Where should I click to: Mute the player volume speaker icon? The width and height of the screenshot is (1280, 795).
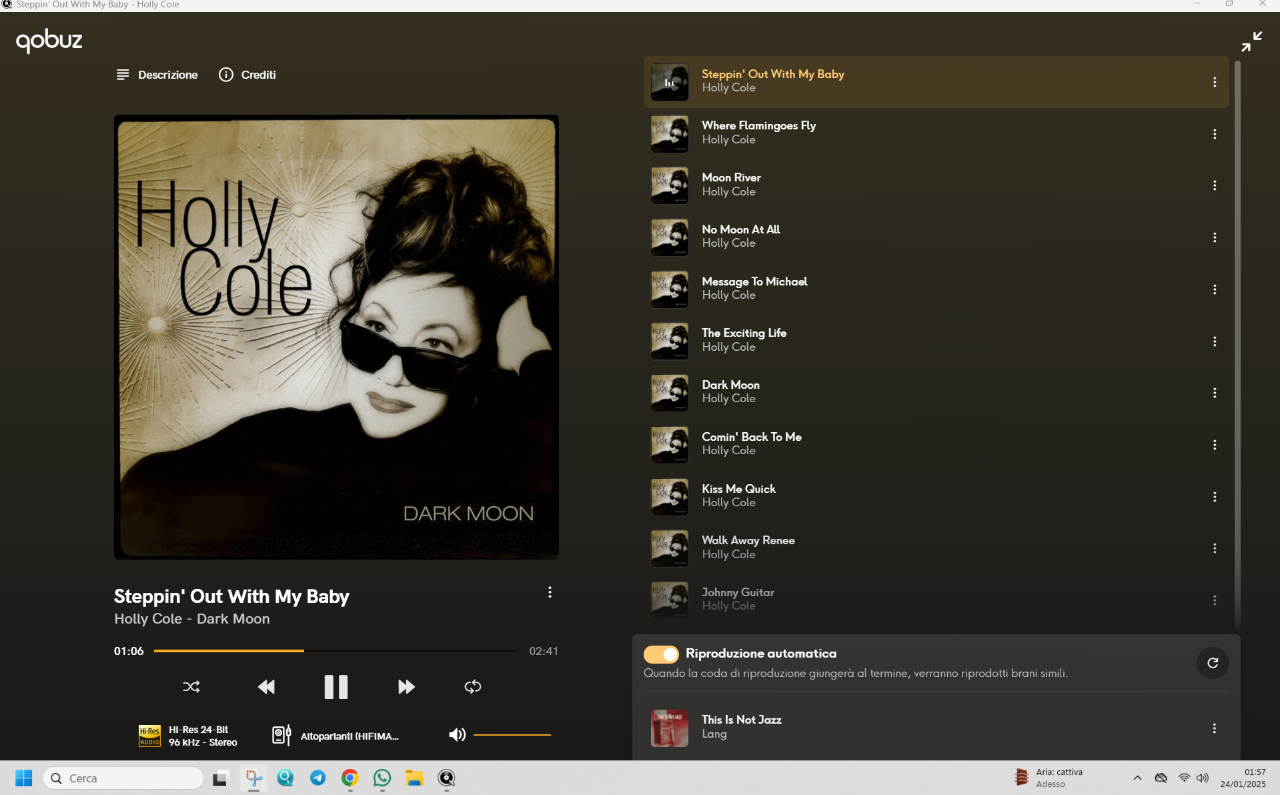pyautogui.click(x=457, y=735)
